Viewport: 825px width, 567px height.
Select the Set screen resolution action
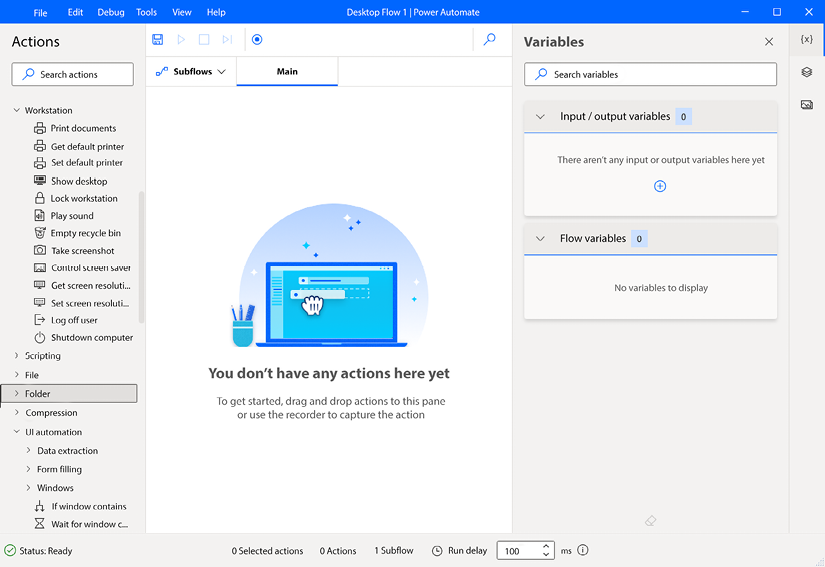pos(82,303)
